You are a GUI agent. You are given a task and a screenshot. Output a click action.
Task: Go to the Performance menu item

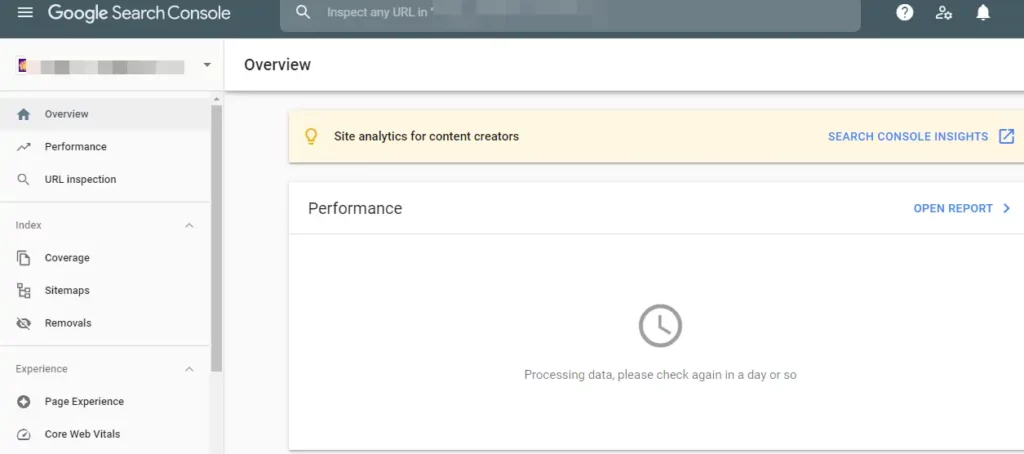click(75, 146)
